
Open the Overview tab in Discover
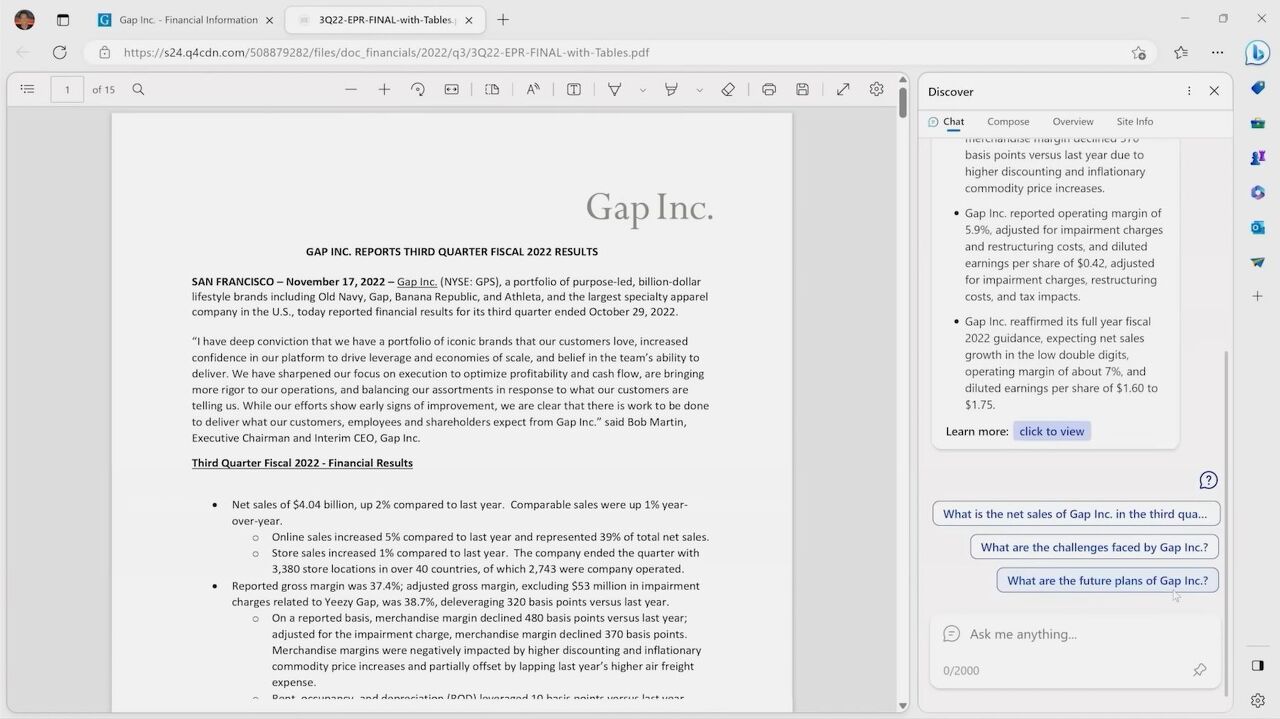click(x=1072, y=122)
